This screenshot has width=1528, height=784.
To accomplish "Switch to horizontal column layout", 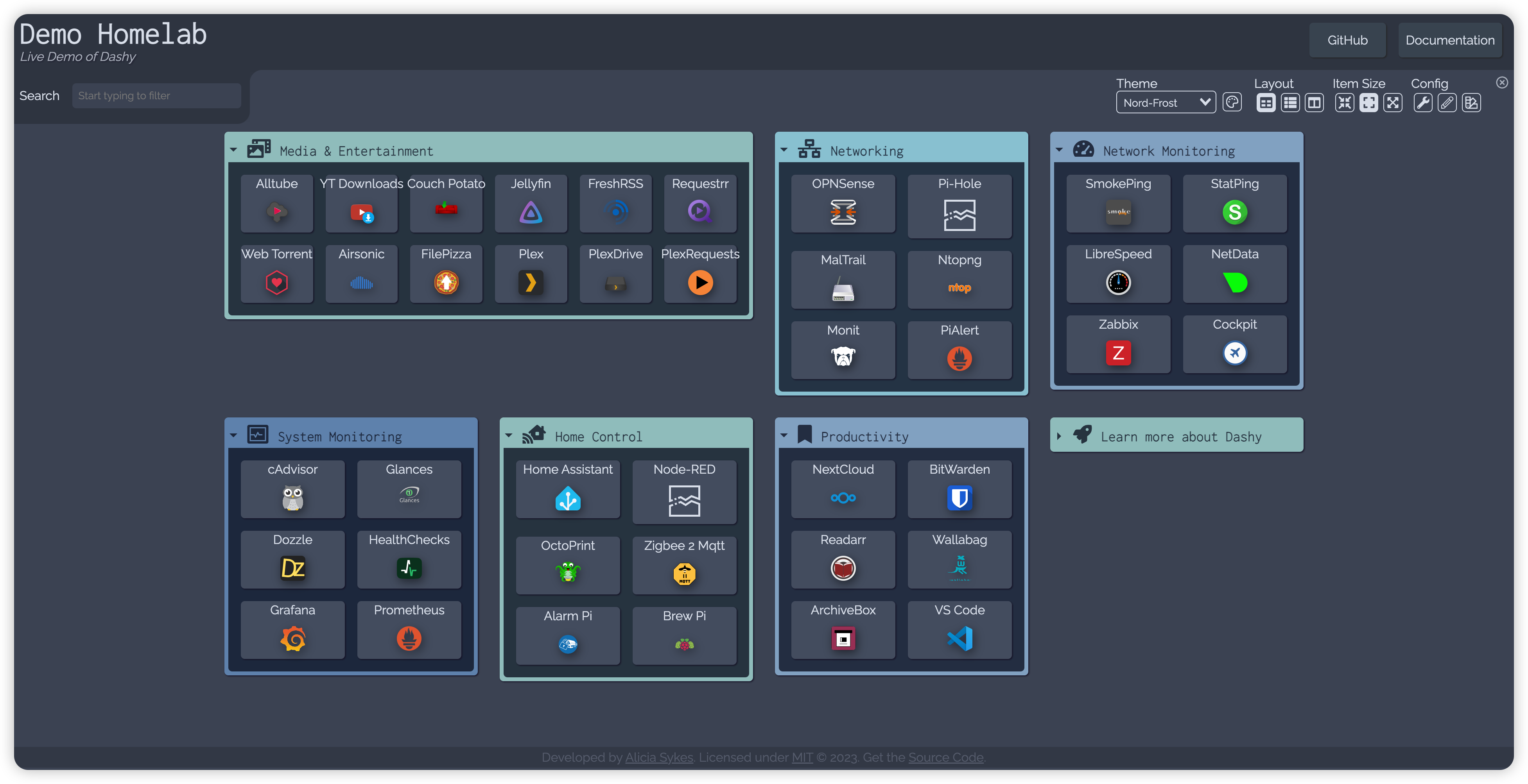I will click(x=1314, y=103).
